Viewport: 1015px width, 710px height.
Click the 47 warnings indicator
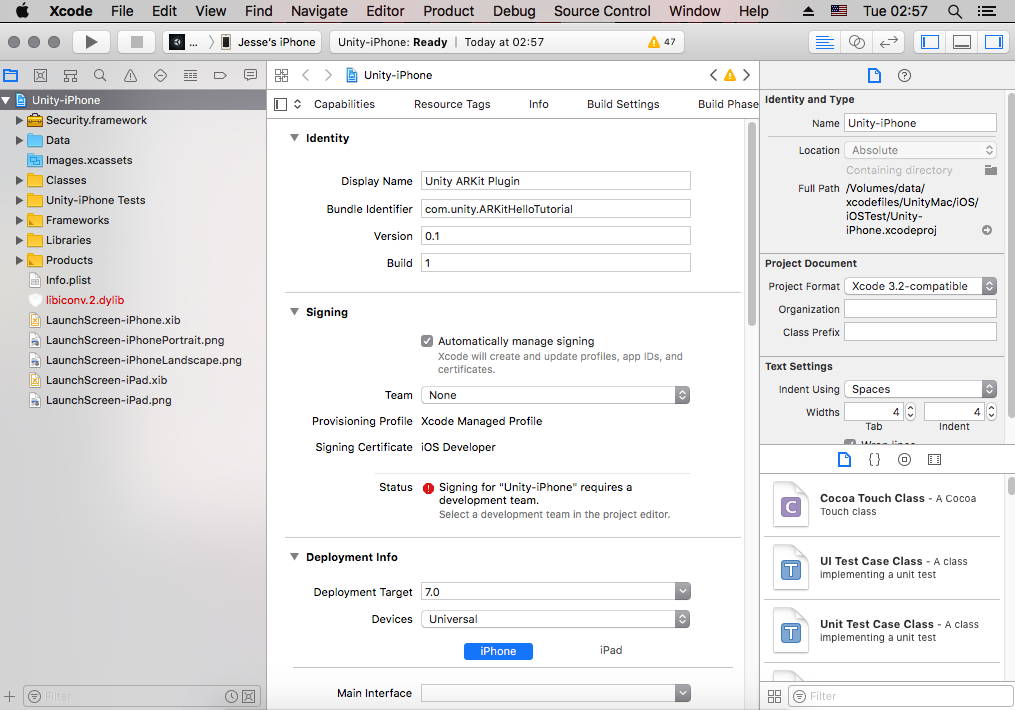click(662, 42)
